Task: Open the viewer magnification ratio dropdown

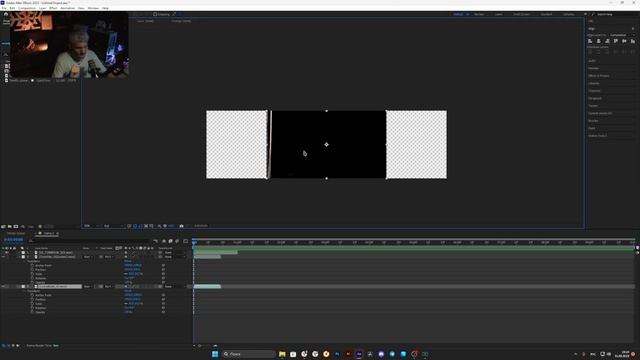Action: pos(91,226)
